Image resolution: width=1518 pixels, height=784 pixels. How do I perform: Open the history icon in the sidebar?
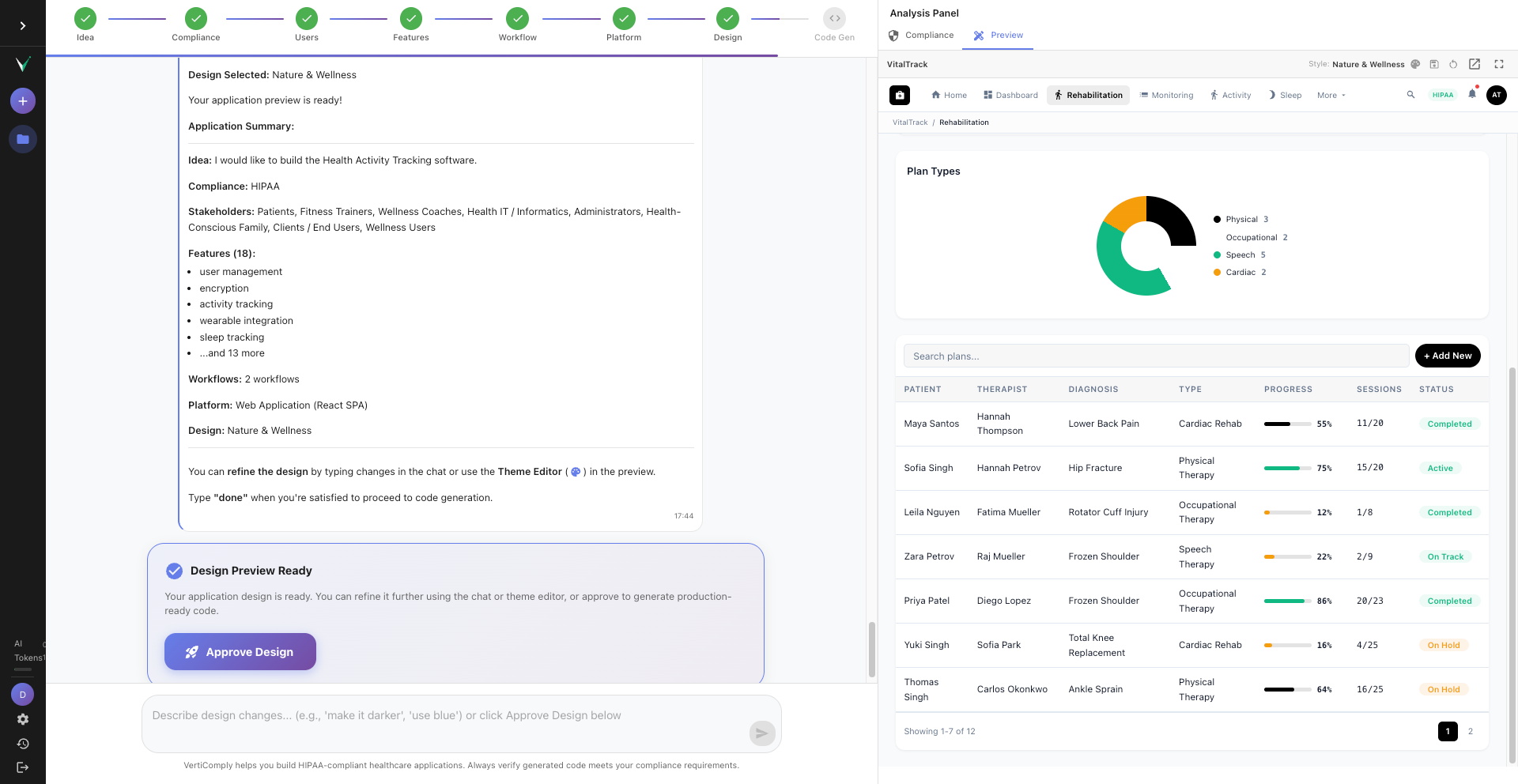(x=23, y=744)
